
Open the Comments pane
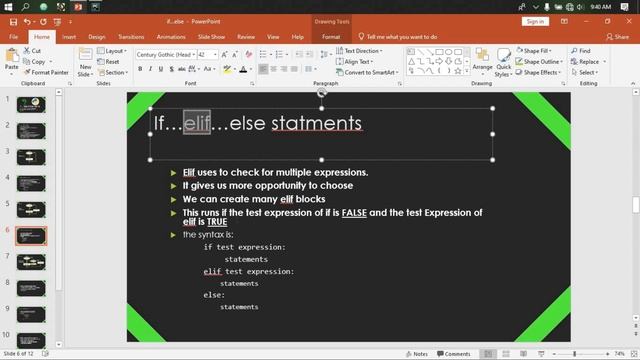[x=453, y=354]
